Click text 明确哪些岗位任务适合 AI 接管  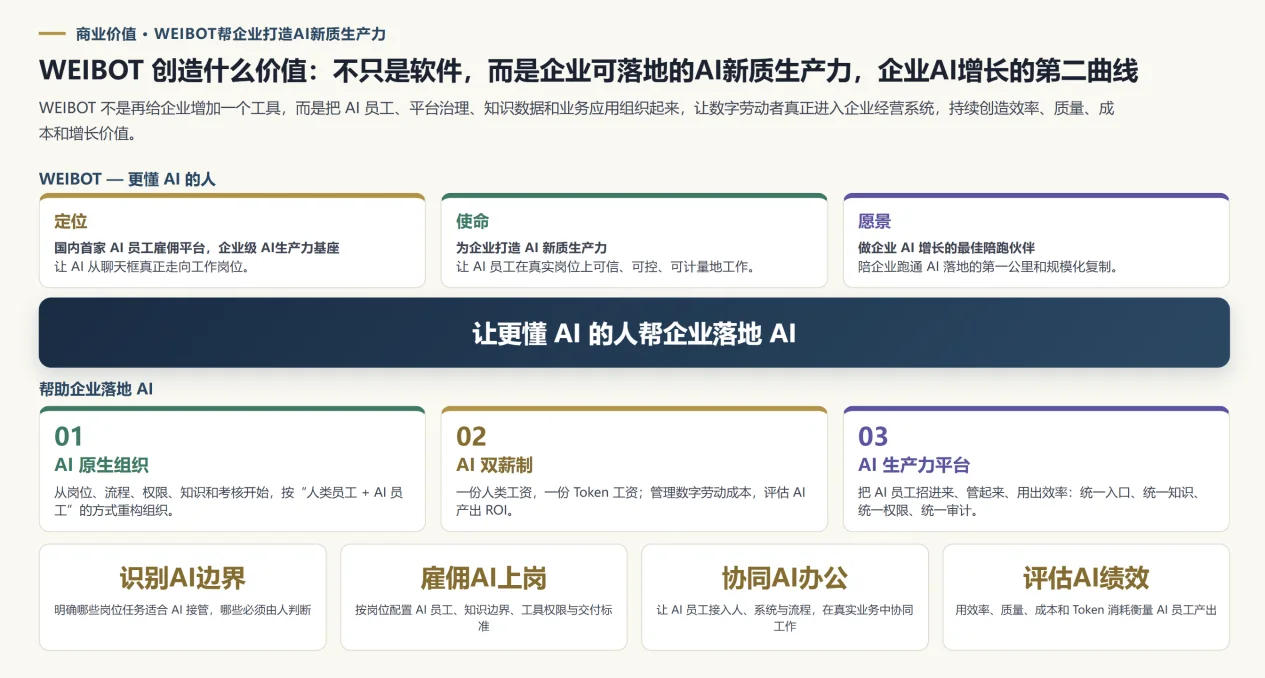[182, 609]
